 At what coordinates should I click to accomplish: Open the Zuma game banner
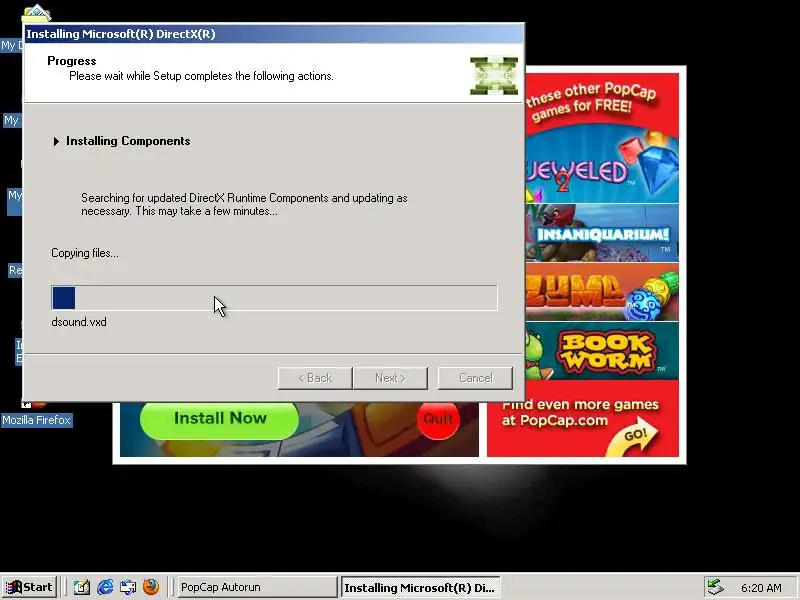tap(602, 292)
